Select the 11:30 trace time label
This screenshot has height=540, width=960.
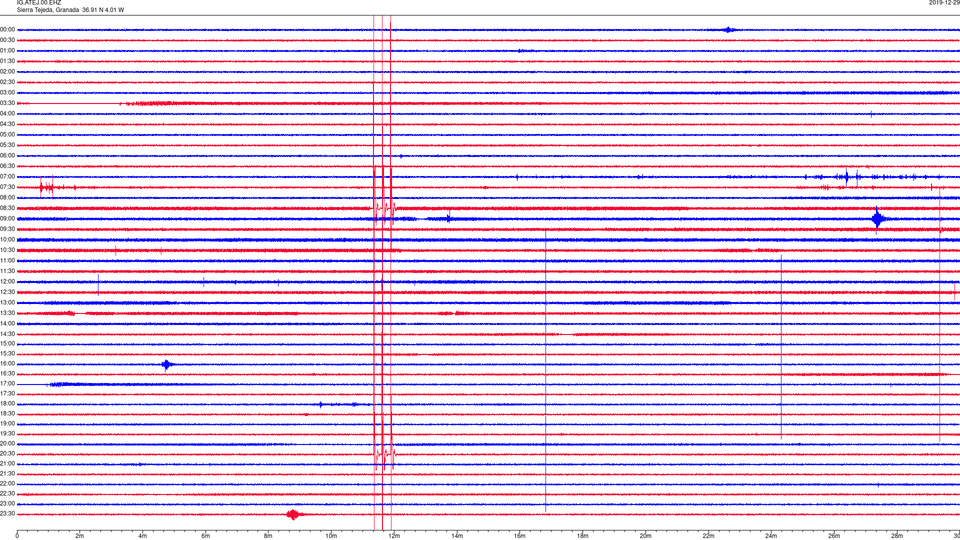tap(7, 271)
